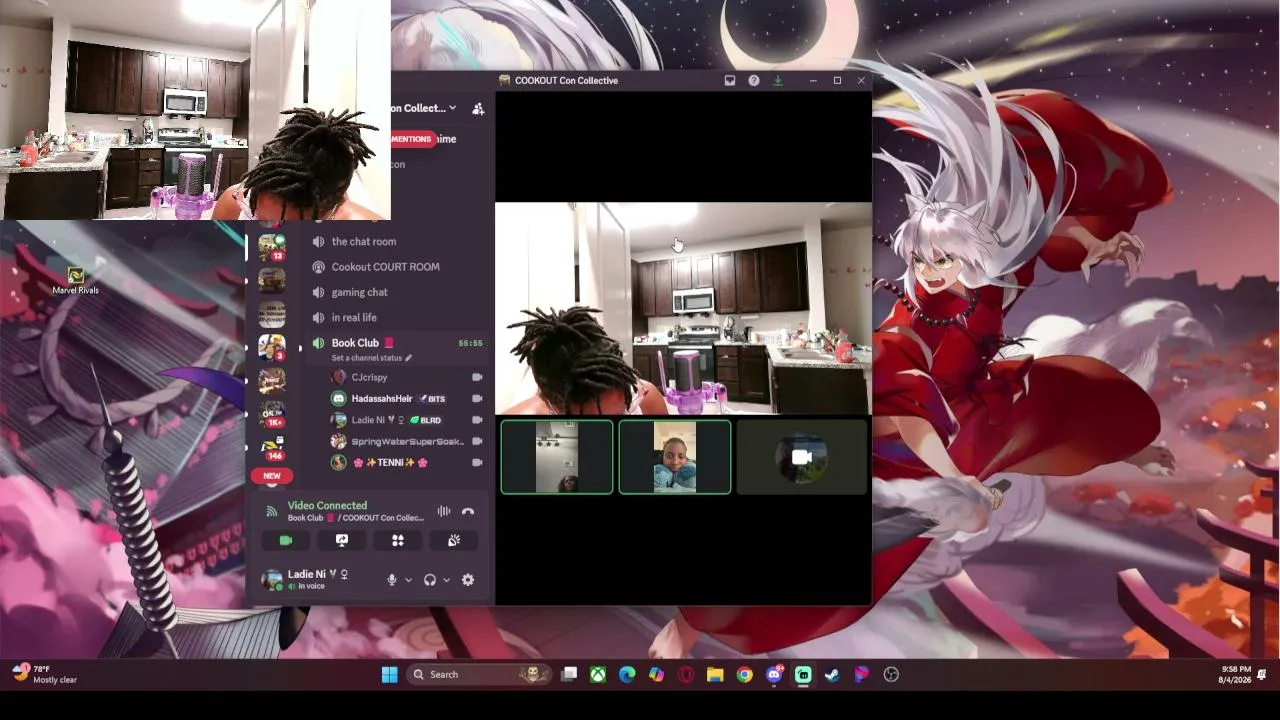The width and height of the screenshot is (1280, 720).
Task: Click the camera icon beside HadassahsHeir
Action: (477, 398)
